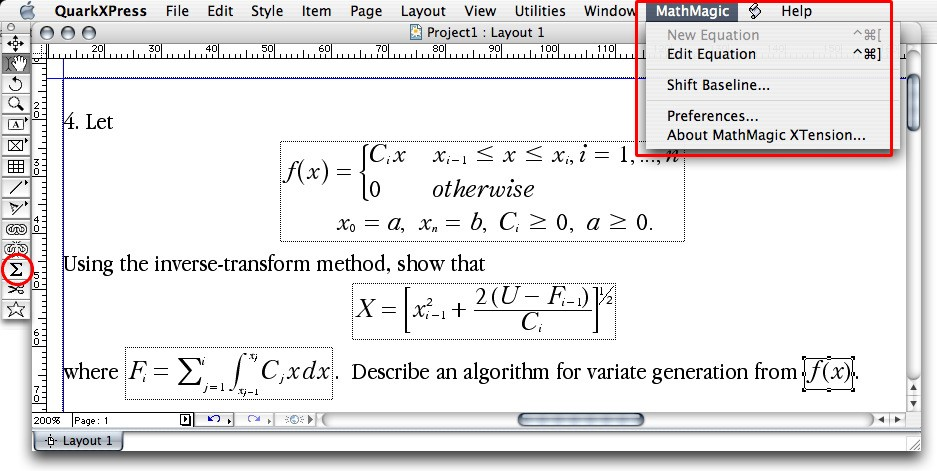The image size is (937, 471).
Task: Select the Zoom magnifier tool
Action: (15, 104)
